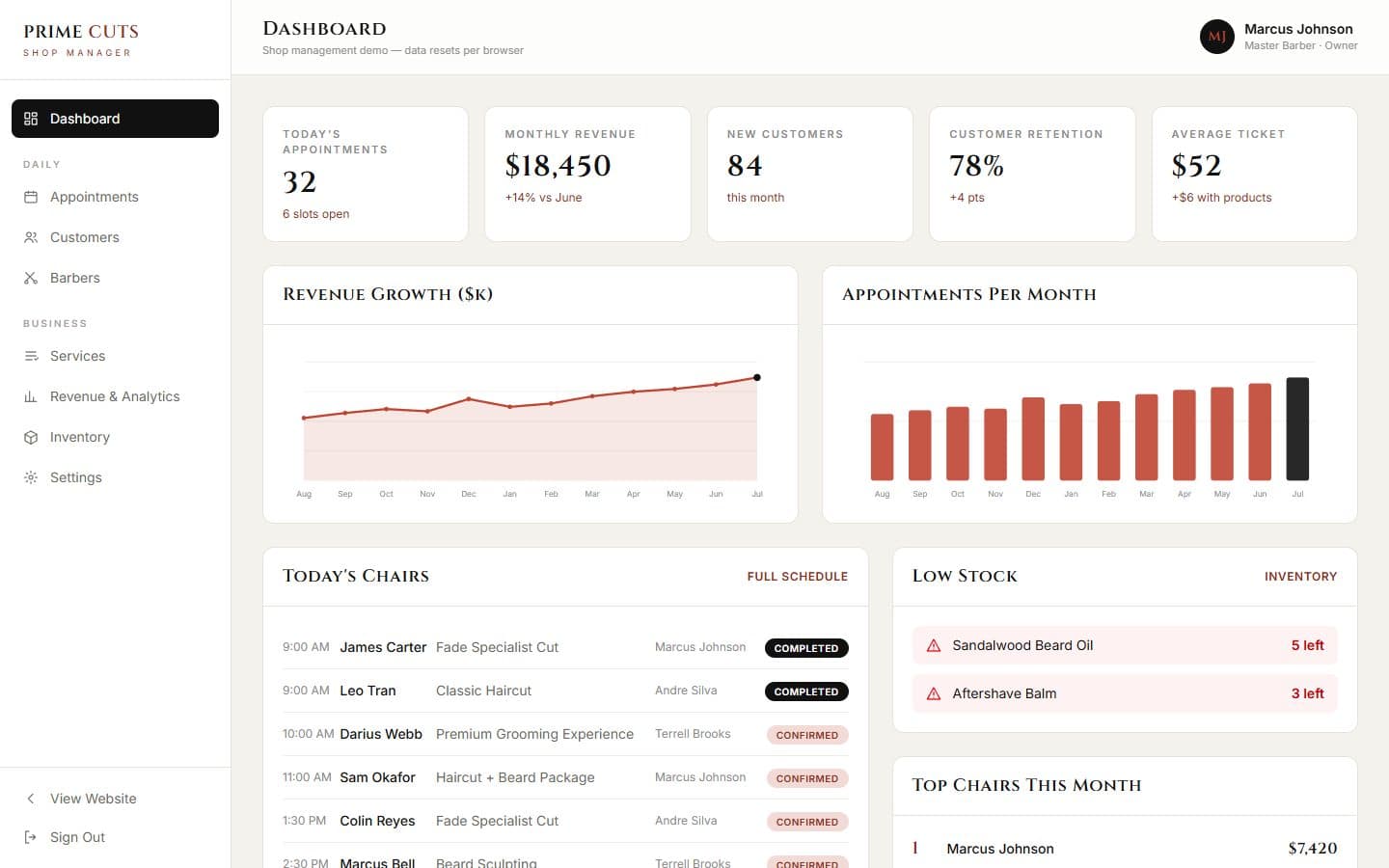
Task: Open Revenue & Analytics section
Action: (115, 396)
